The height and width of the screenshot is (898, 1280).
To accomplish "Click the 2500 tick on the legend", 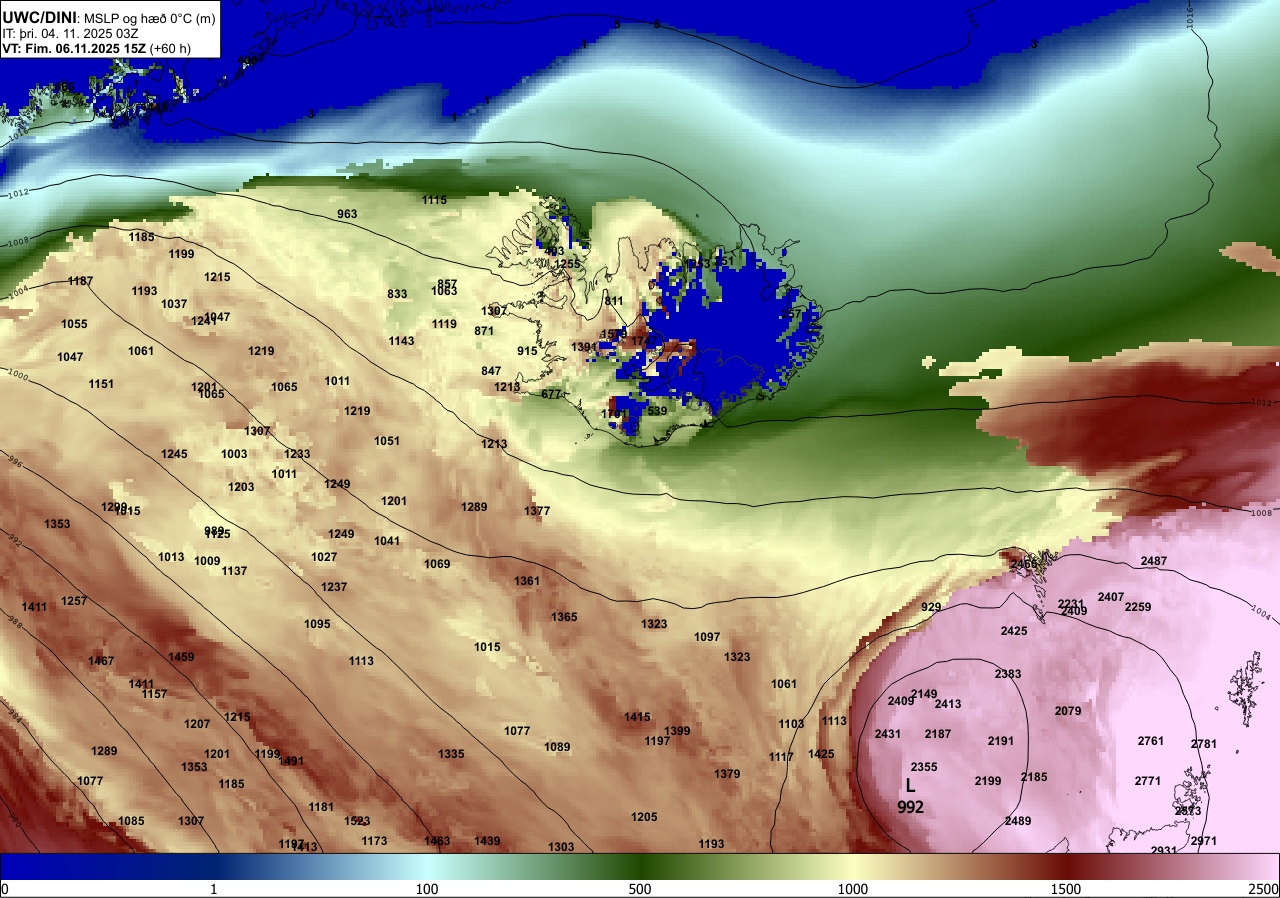I will tap(1265, 889).
